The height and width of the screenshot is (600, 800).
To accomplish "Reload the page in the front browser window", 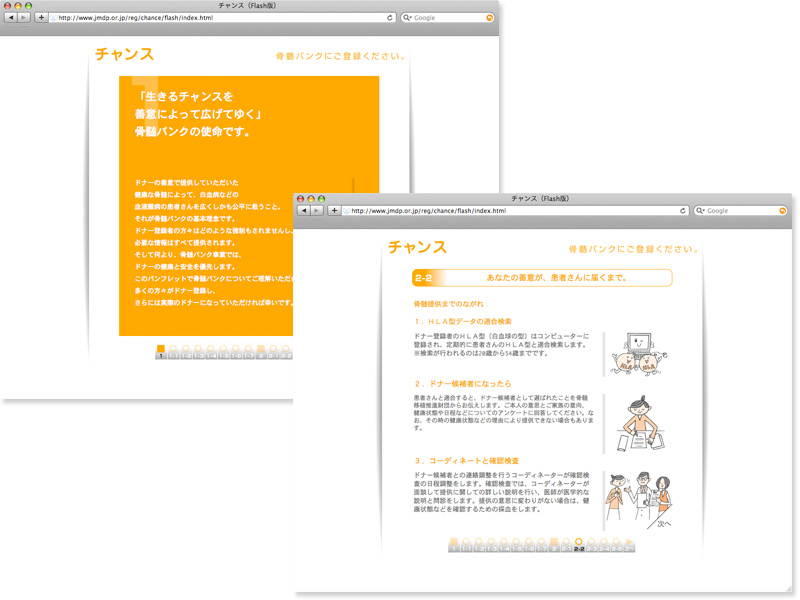I will [x=683, y=211].
